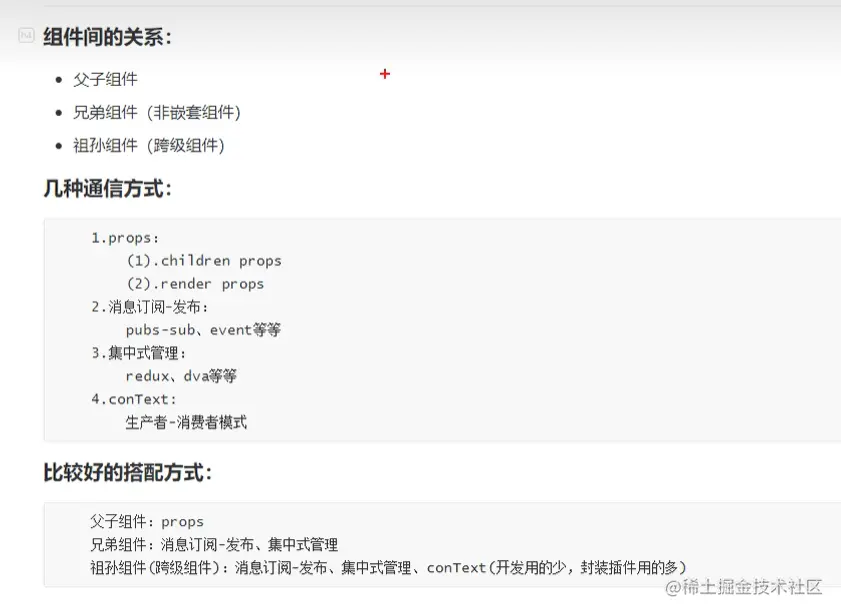Click the line 4.conText:
841x615 pixels.
coord(134,399)
